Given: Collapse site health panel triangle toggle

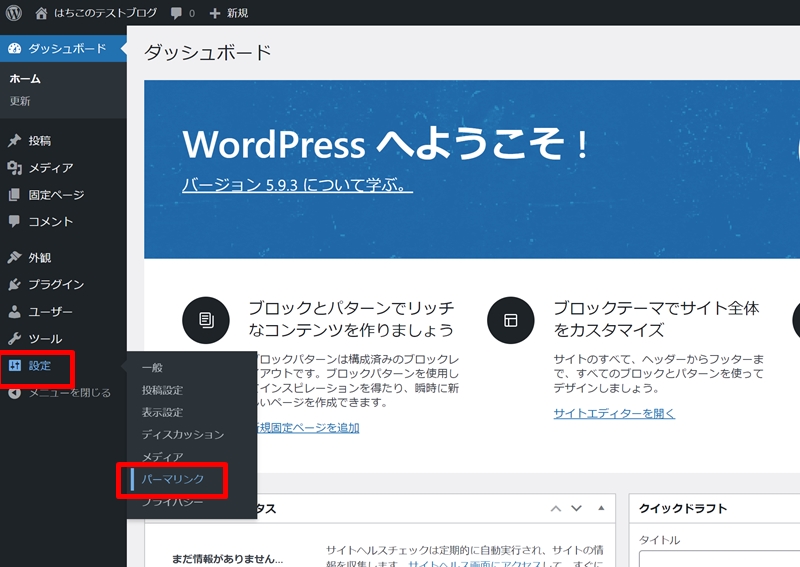Looking at the screenshot, I should [601, 508].
